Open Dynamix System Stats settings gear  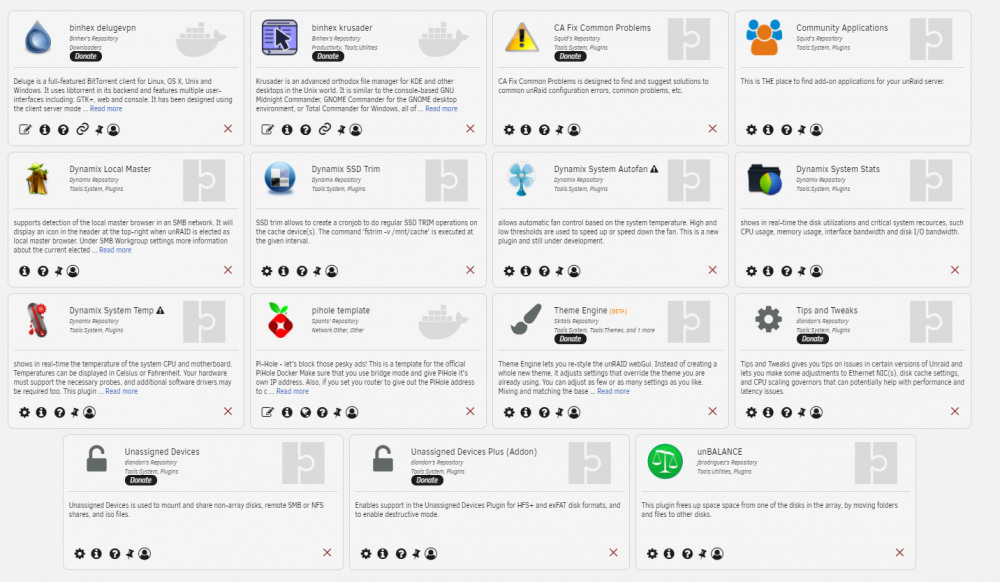tap(751, 271)
